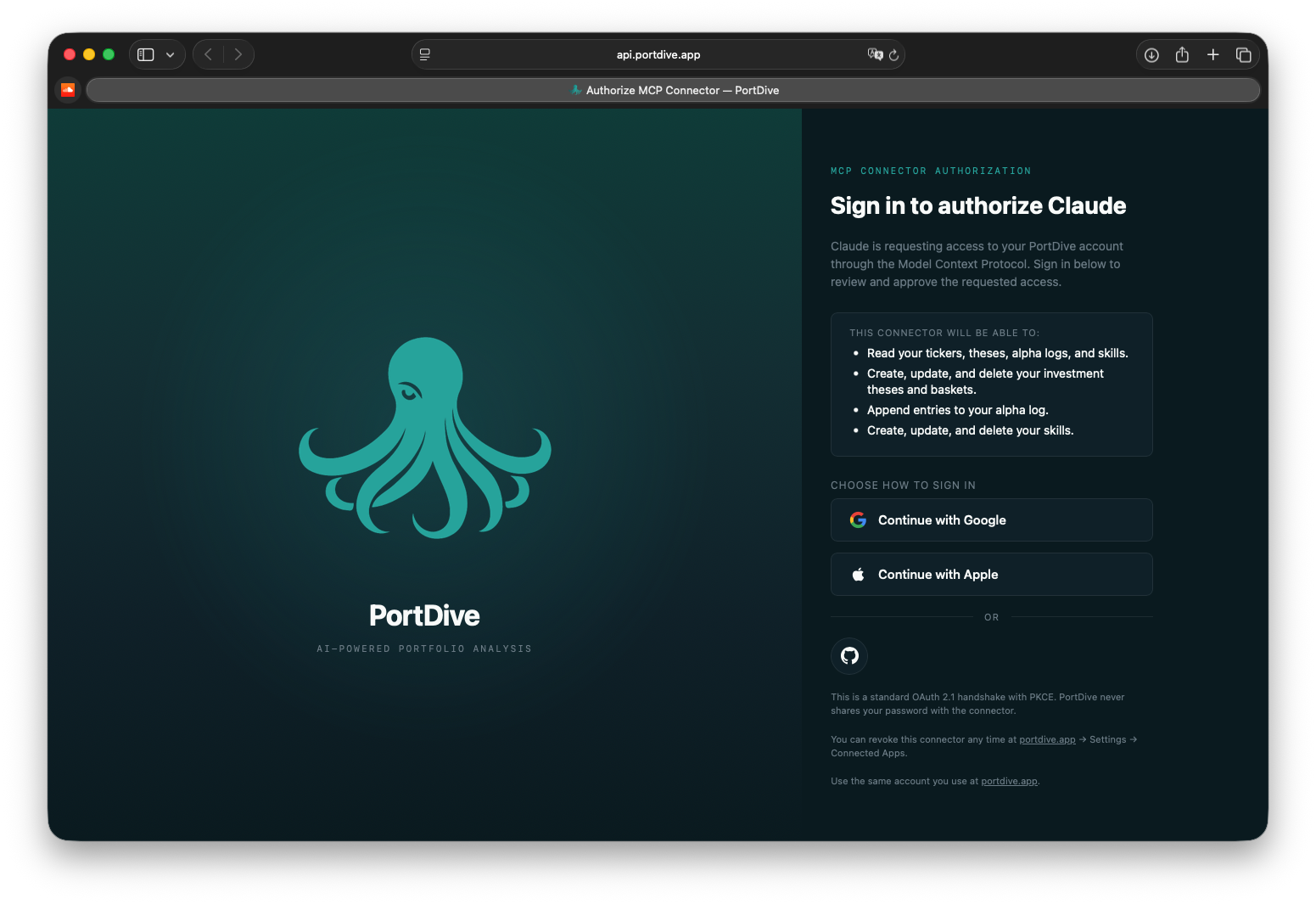
Task: Click 'THIS CONNECTOR WILL BE ABLE TO:' label
Action: 944,333
